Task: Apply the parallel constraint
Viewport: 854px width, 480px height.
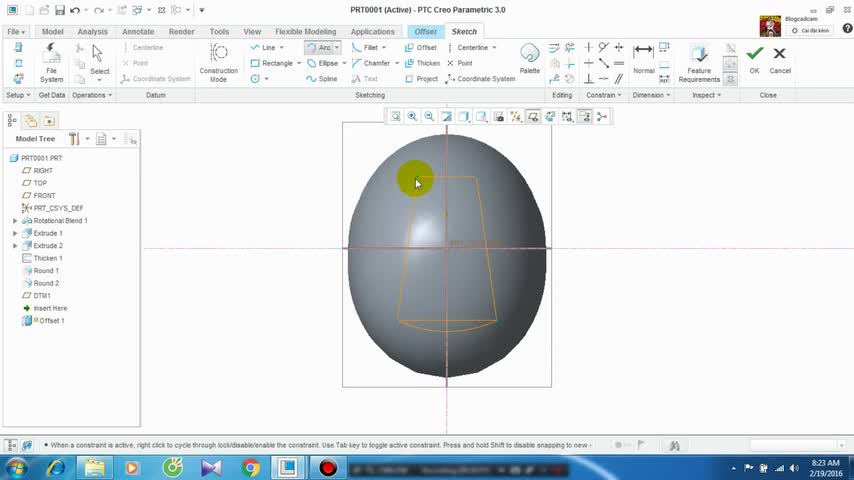Action: (619, 79)
